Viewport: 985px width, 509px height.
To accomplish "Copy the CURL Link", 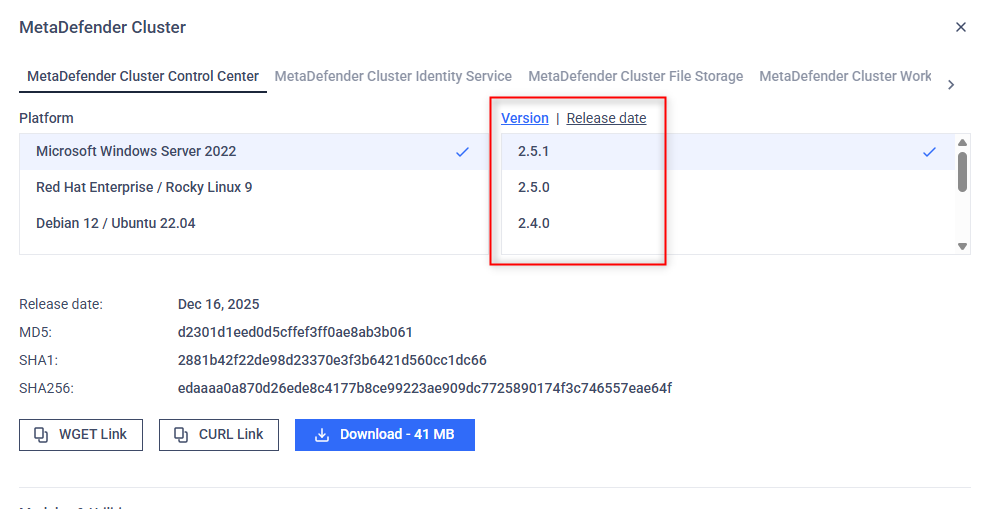I will 219,435.
